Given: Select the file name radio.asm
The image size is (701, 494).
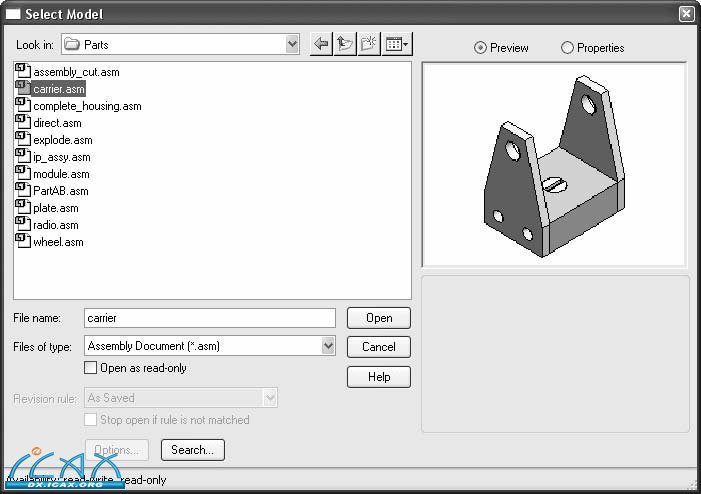Looking at the screenshot, I should [56, 225].
